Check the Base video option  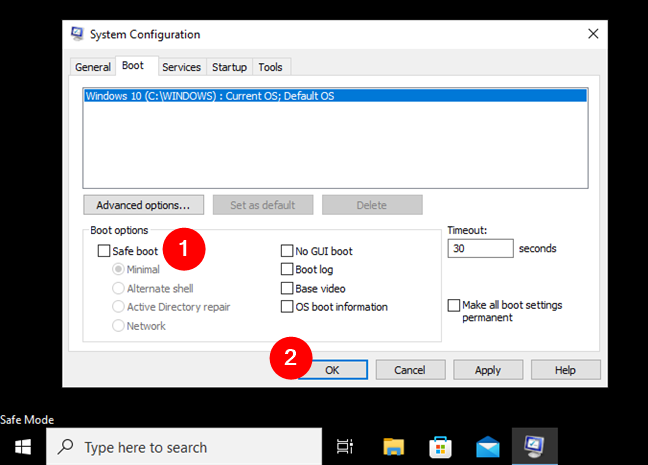pyautogui.click(x=287, y=288)
